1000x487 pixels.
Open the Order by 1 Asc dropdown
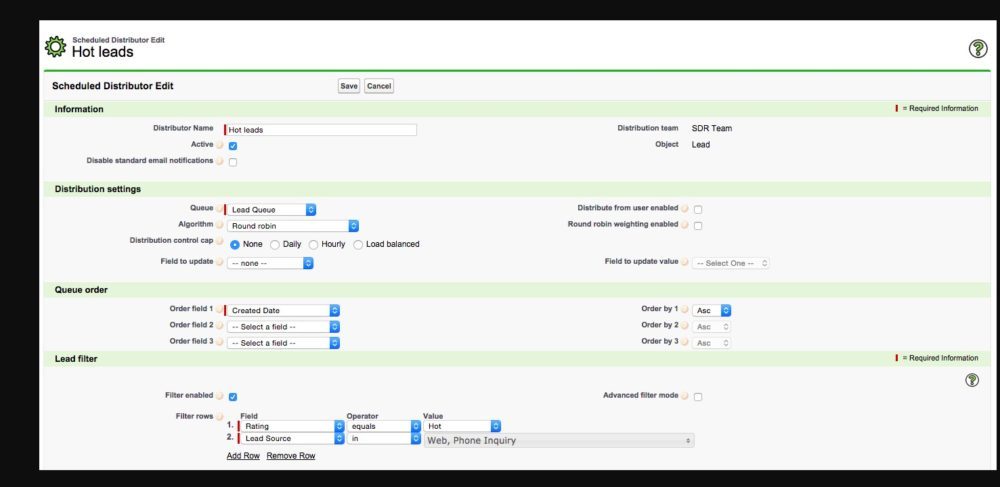pos(712,311)
